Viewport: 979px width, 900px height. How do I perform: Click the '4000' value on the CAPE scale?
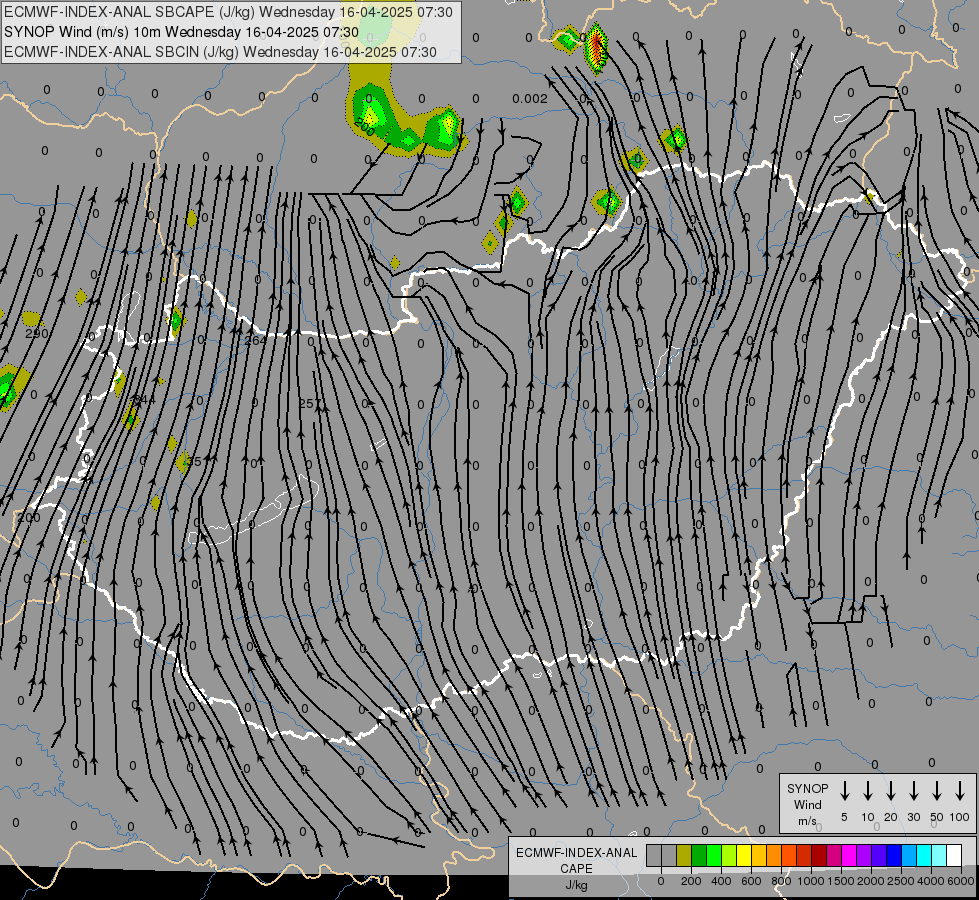click(931, 881)
